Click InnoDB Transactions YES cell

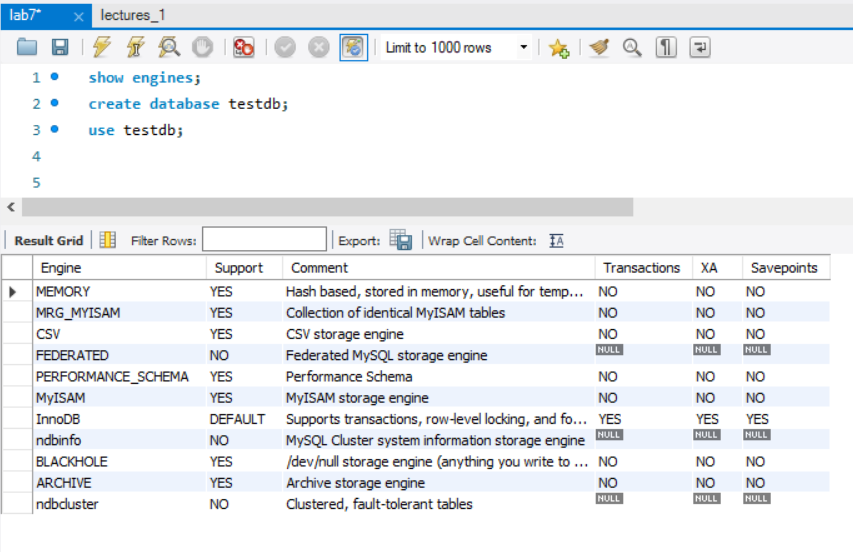(644, 419)
